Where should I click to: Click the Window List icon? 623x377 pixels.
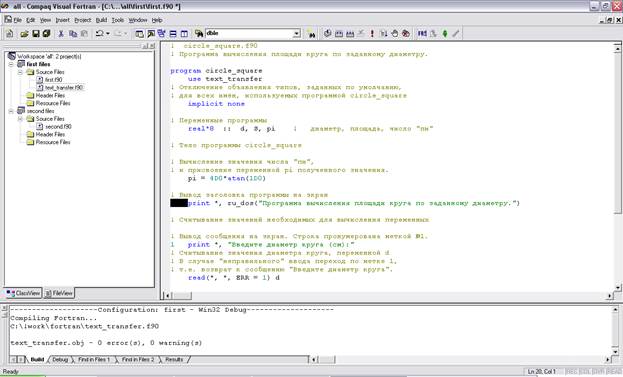[x=161, y=34]
